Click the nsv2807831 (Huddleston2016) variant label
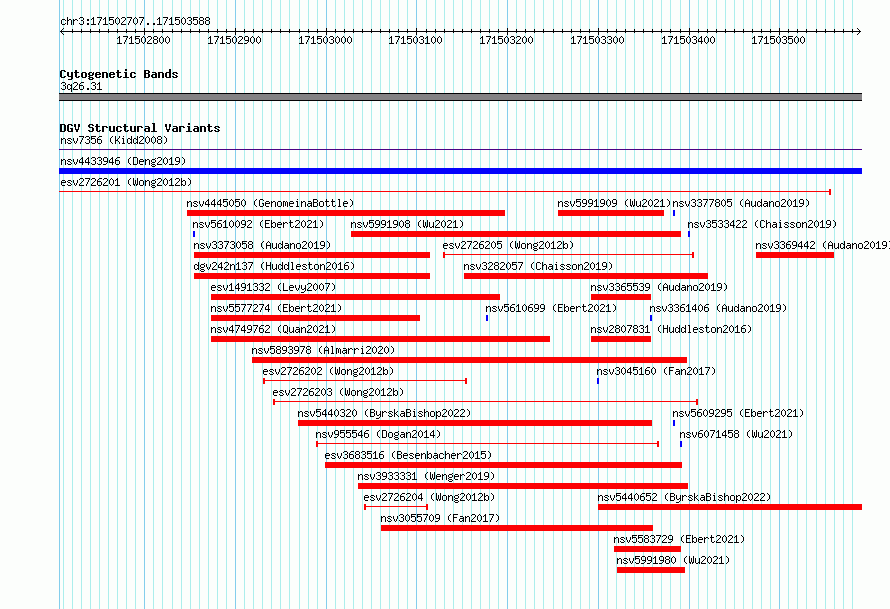 point(671,329)
